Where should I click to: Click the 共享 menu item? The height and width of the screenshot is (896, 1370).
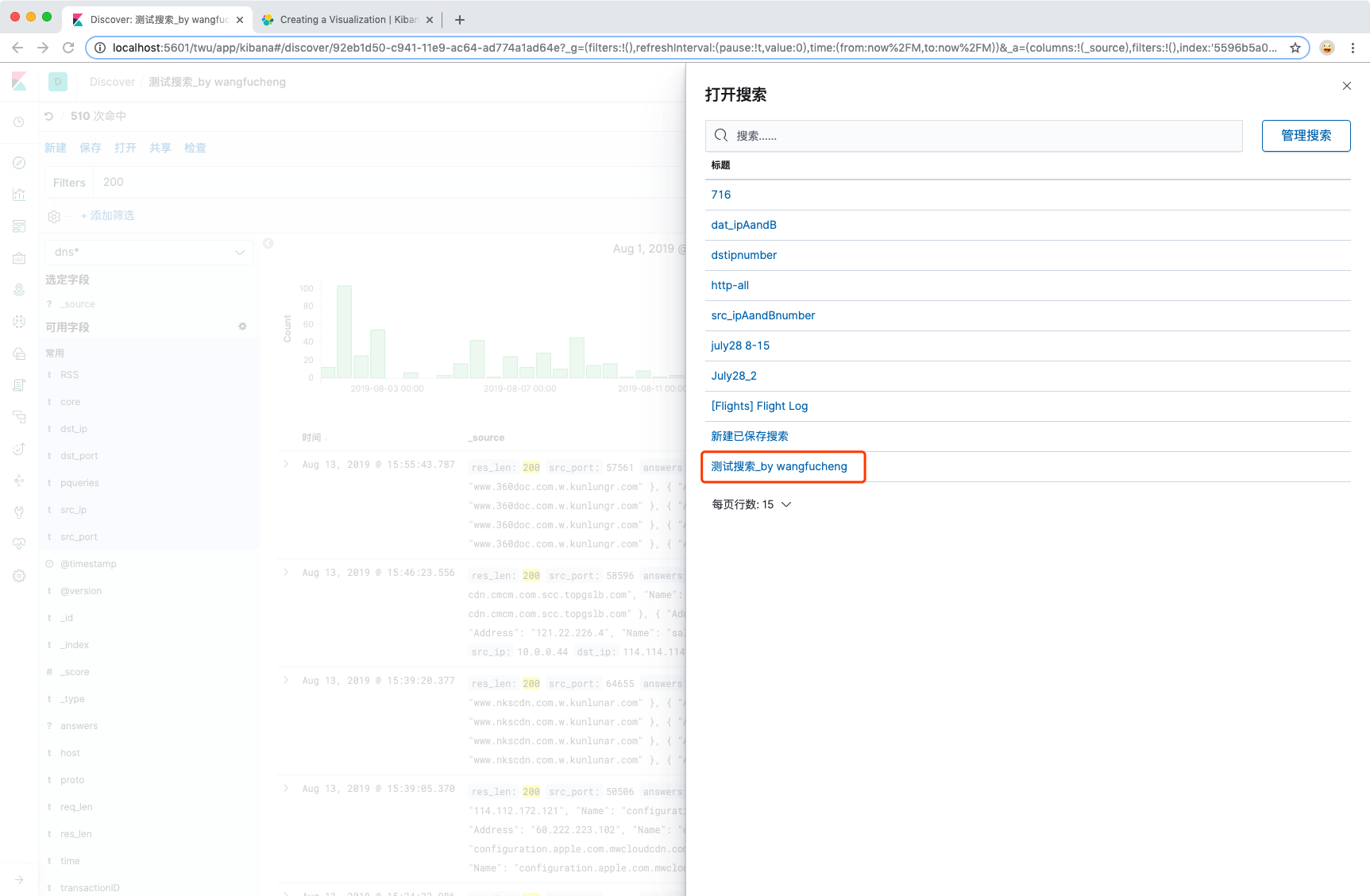[160, 148]
